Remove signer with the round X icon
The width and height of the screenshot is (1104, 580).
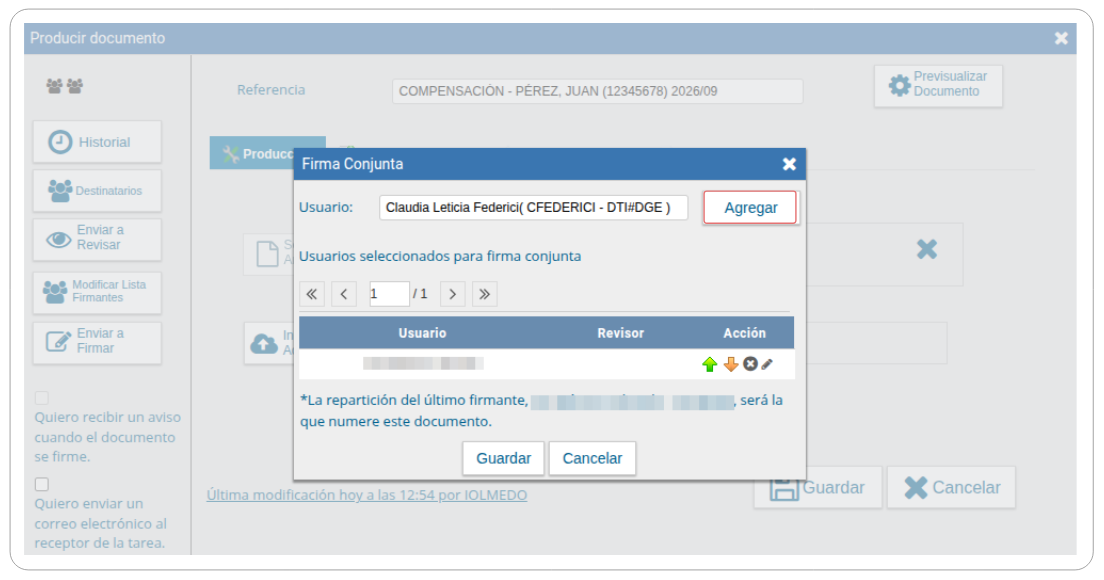click(x=751, y=364)
